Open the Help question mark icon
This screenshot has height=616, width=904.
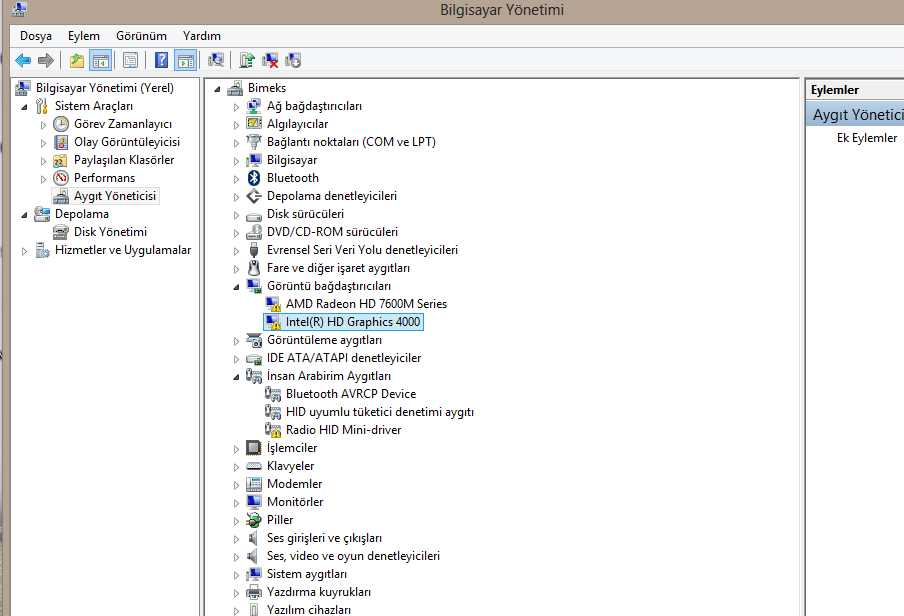pos(161,60)
